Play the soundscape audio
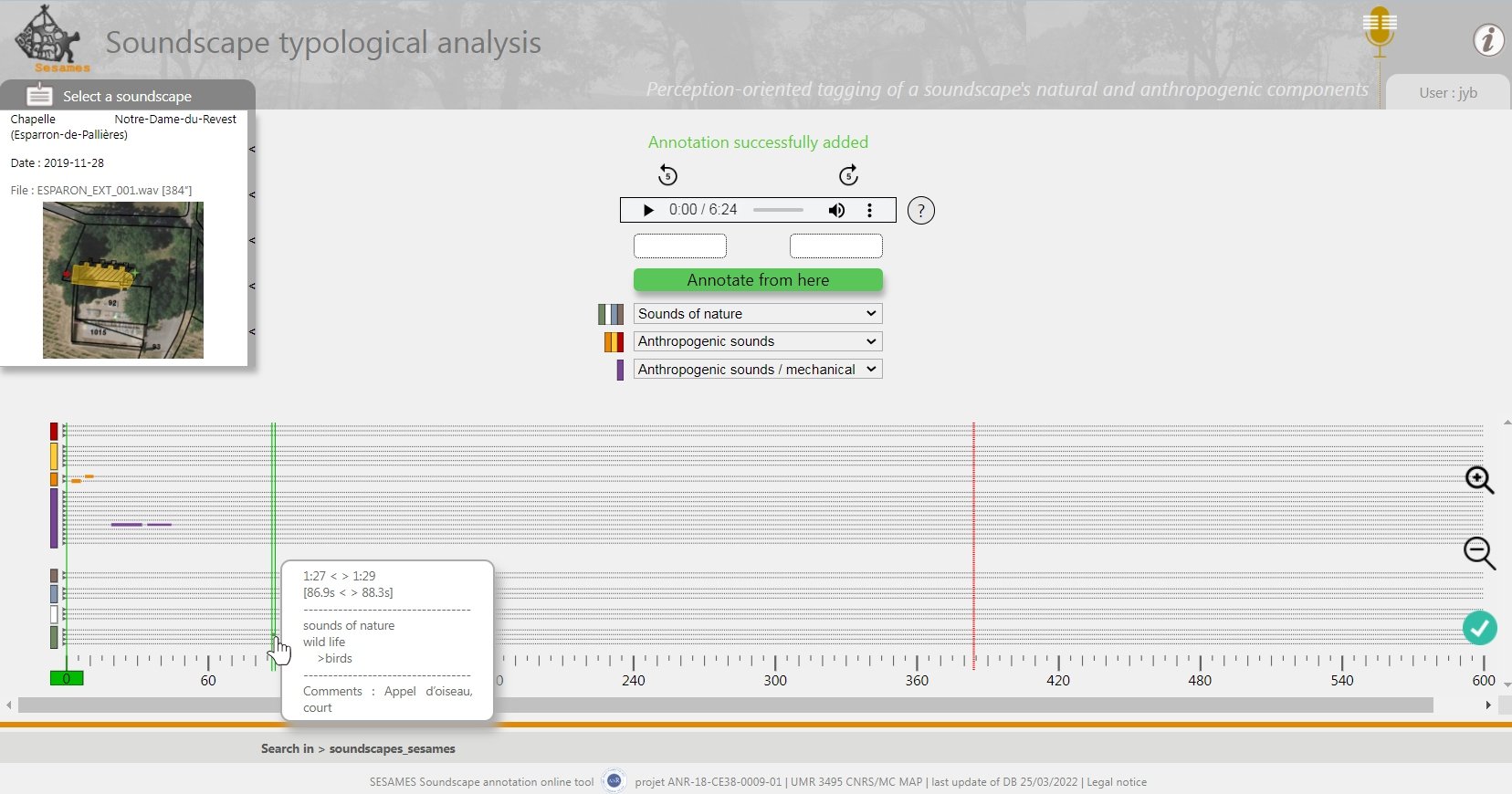 click(x=648, y=210)
